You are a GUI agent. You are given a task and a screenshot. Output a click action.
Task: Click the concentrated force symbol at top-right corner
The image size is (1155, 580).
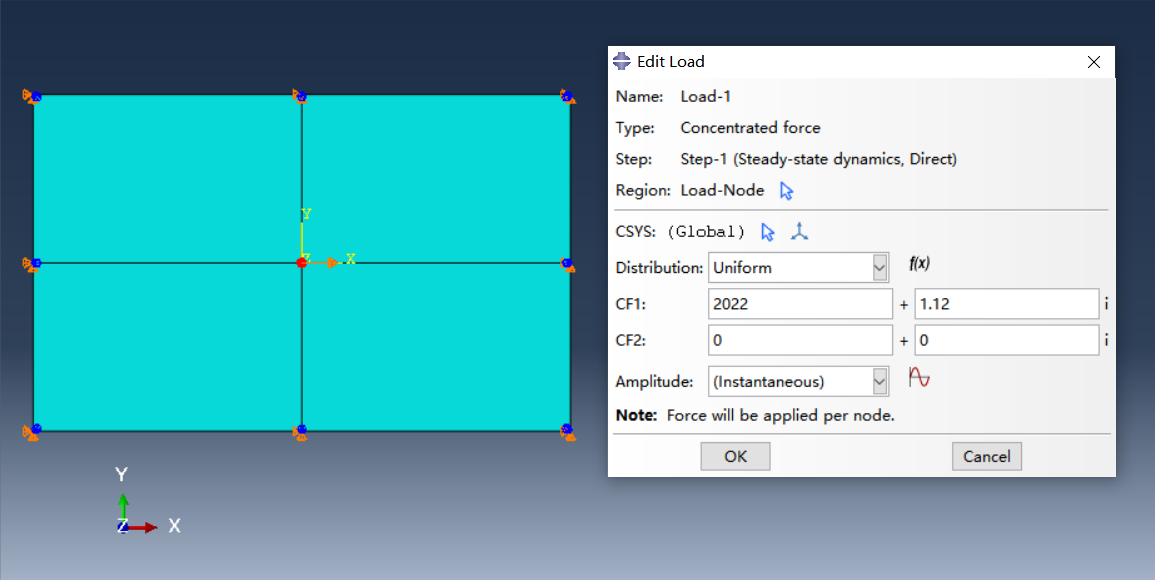[567, 97]
